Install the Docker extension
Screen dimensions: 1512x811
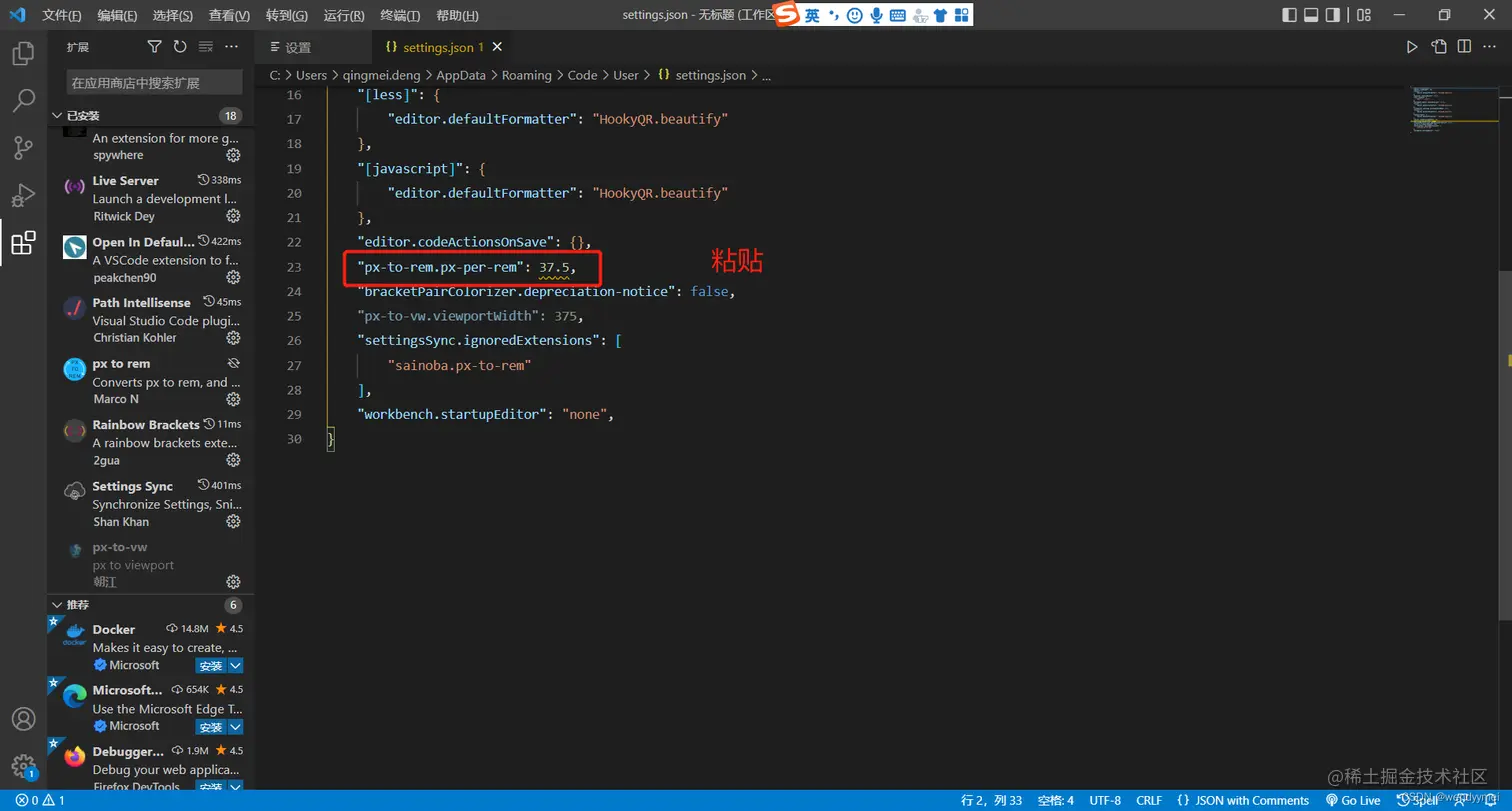[211, 666]
